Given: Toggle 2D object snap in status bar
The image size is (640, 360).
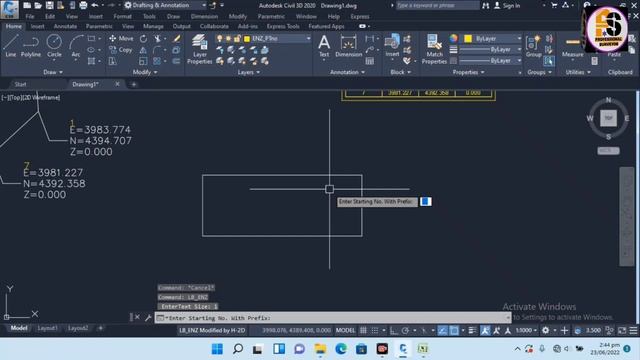Looking at the screenshot, I should [x=454, y=330].
